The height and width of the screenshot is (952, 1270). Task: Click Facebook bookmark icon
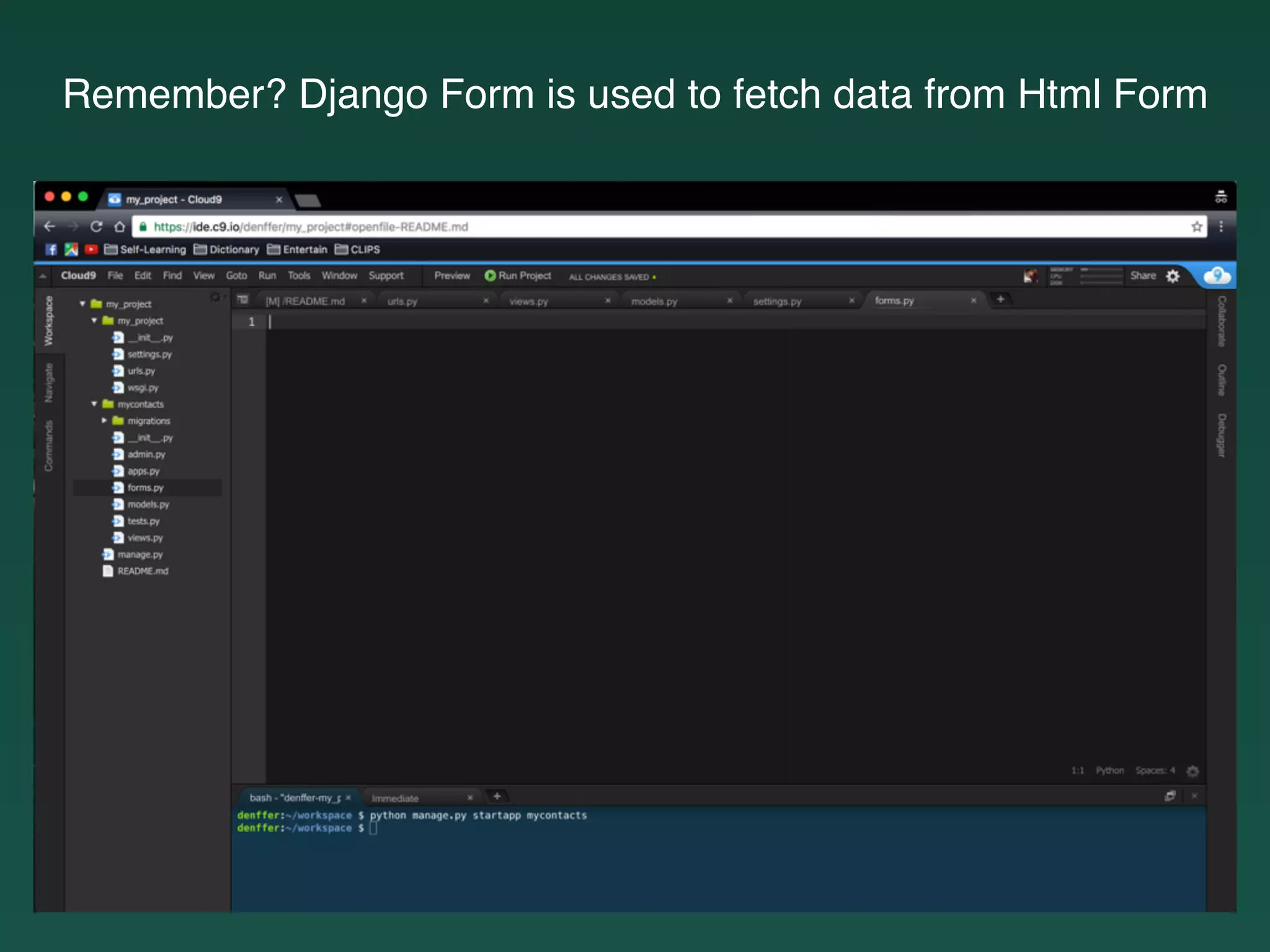click(51, 250)
